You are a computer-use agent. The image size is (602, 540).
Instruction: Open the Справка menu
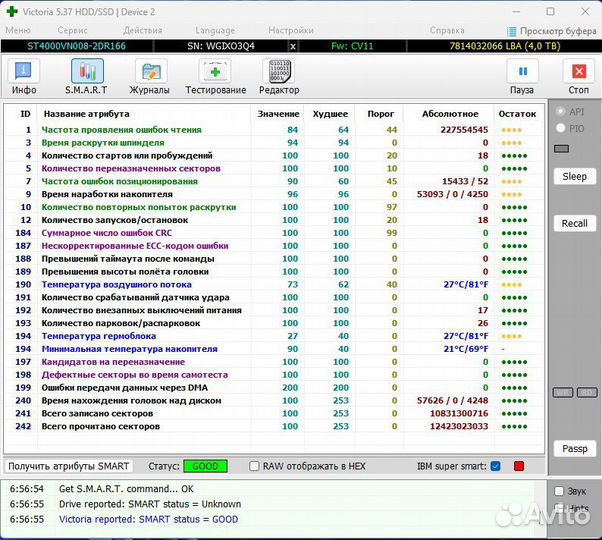[447, 30]
